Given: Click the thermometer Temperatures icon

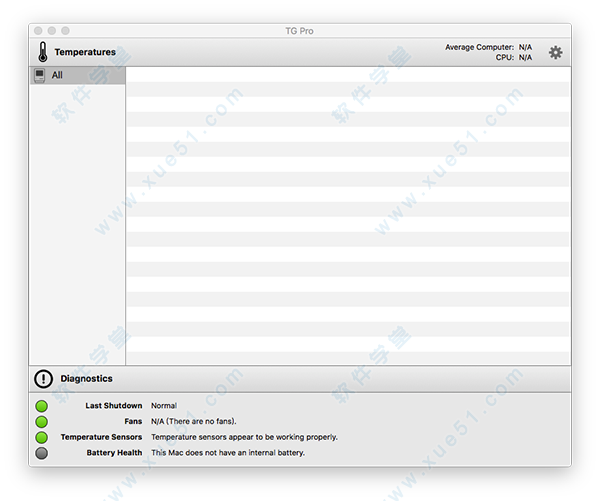Looking at the screenshot, I should [x=43, y=52].
